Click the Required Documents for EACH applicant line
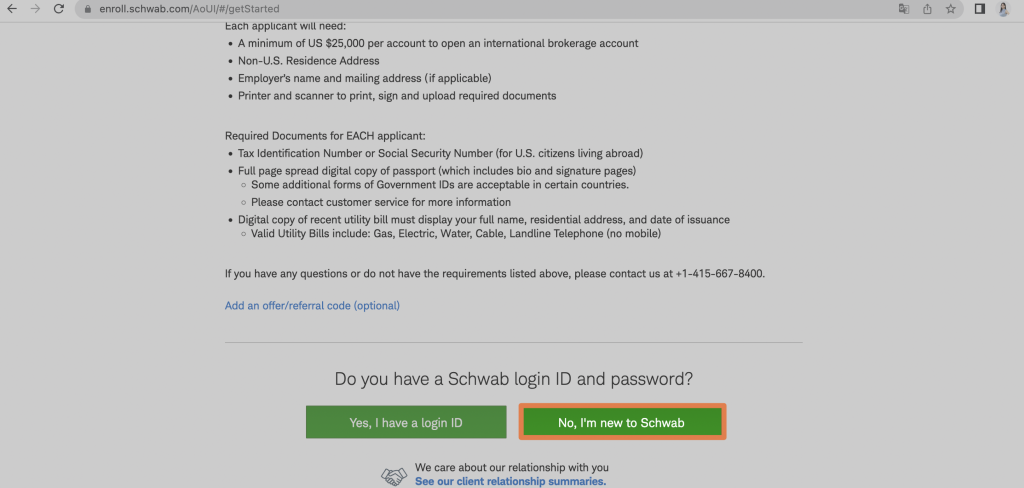This screenshot has height=488, width=1024. click(x=325, y=136)
